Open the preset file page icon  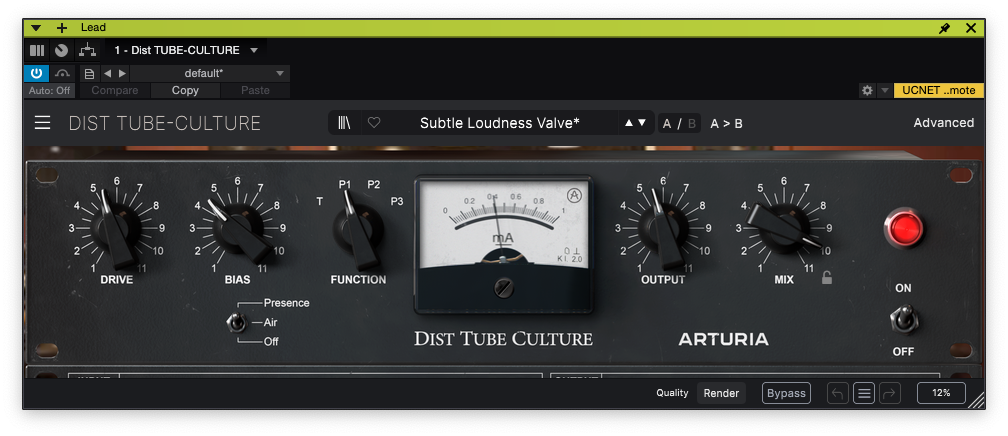coord(89,73)
